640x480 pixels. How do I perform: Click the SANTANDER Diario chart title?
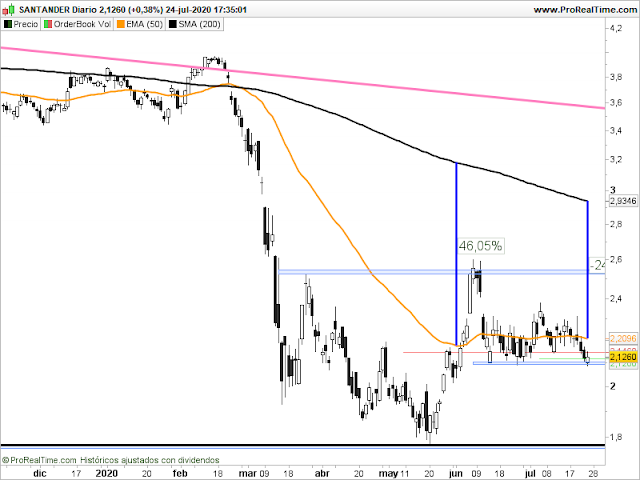pos(58,9)
